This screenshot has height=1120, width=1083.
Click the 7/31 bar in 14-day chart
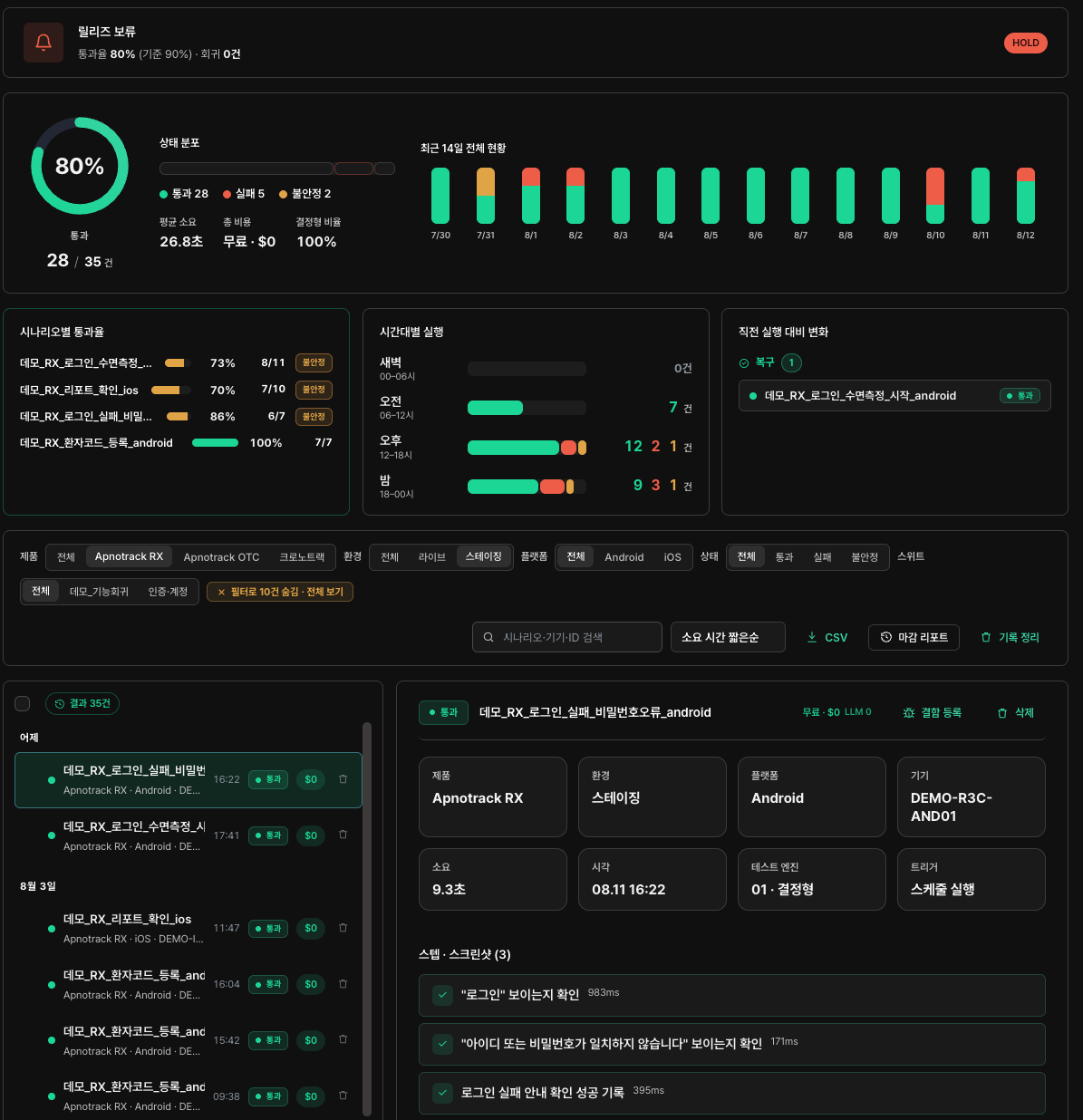pos(486,196)
